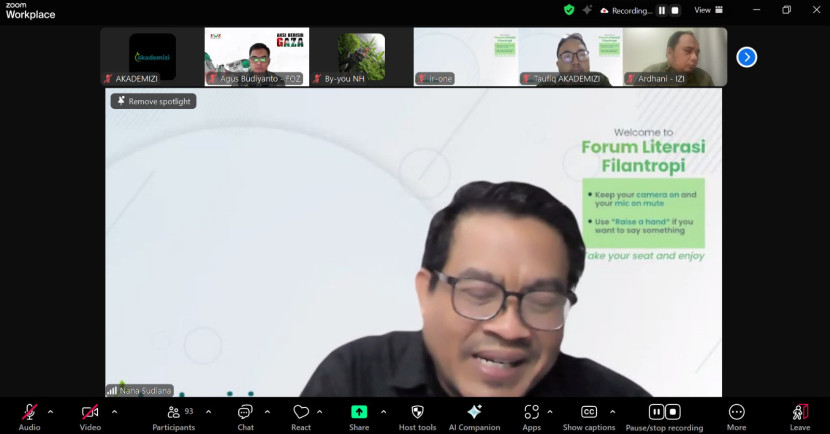Open the Participants panel
The image size is (830, 434).
pos(173,412)
